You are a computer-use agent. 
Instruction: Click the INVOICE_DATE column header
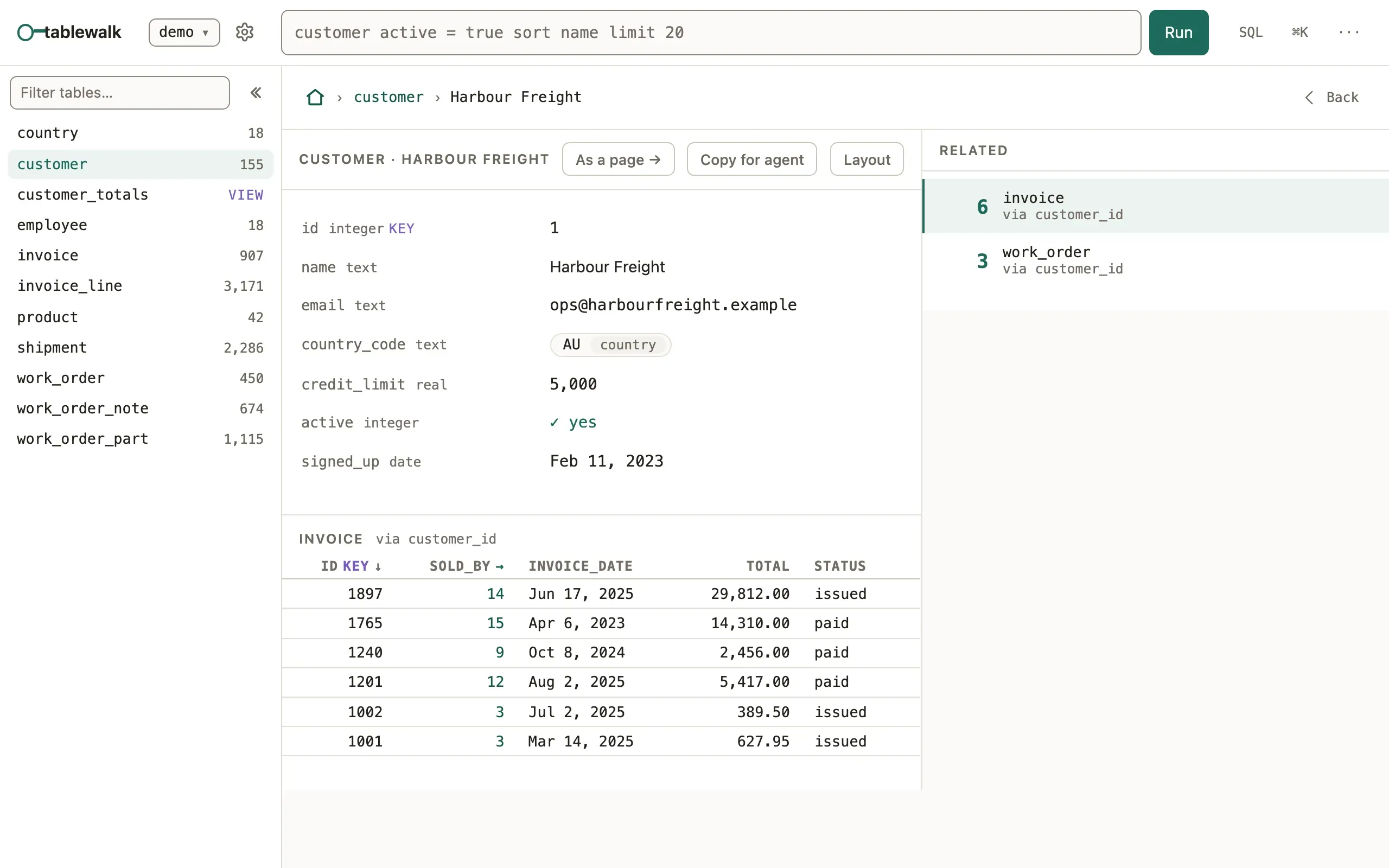(580, 566)
